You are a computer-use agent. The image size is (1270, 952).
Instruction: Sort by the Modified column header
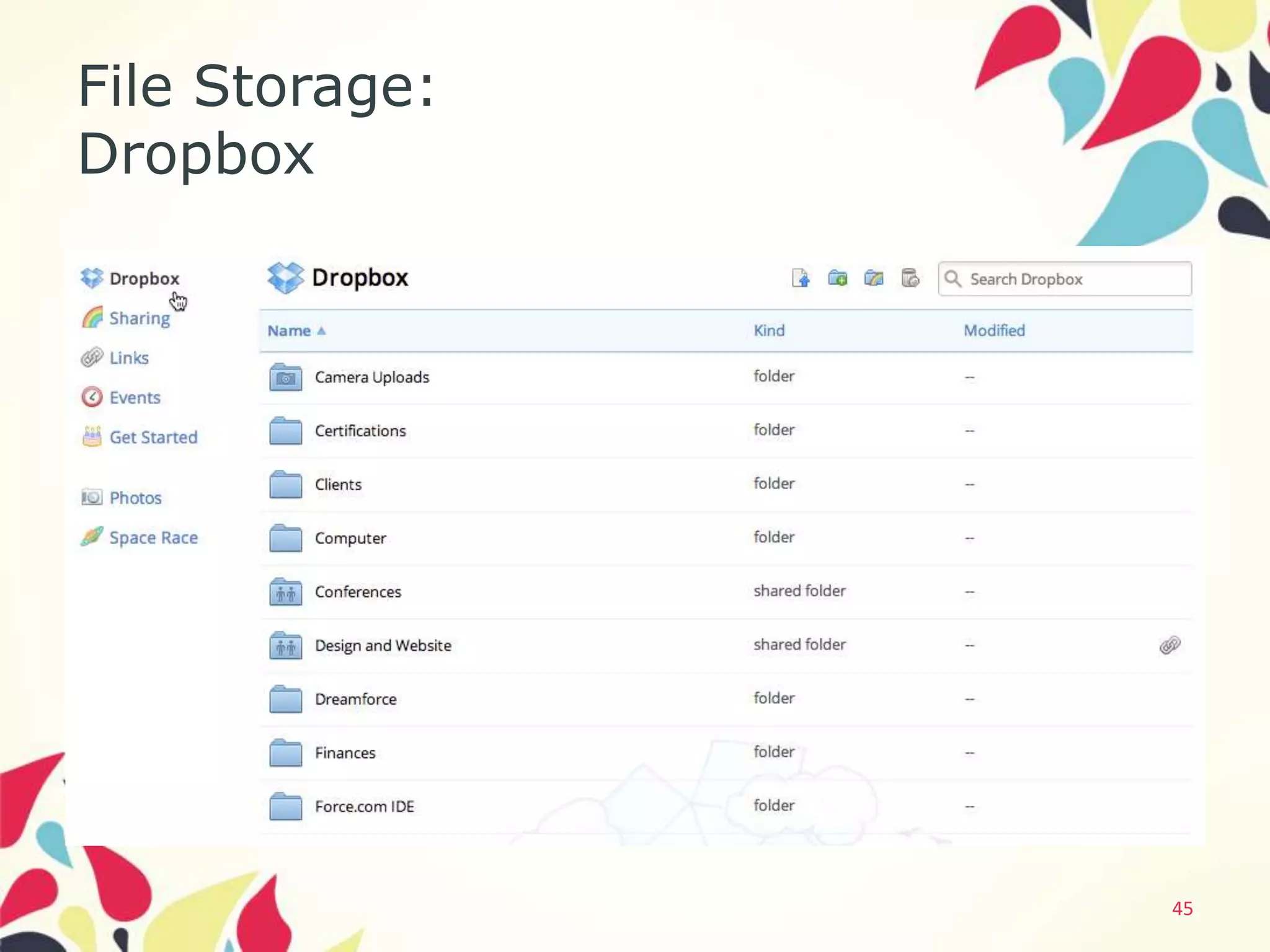[994, 330]
